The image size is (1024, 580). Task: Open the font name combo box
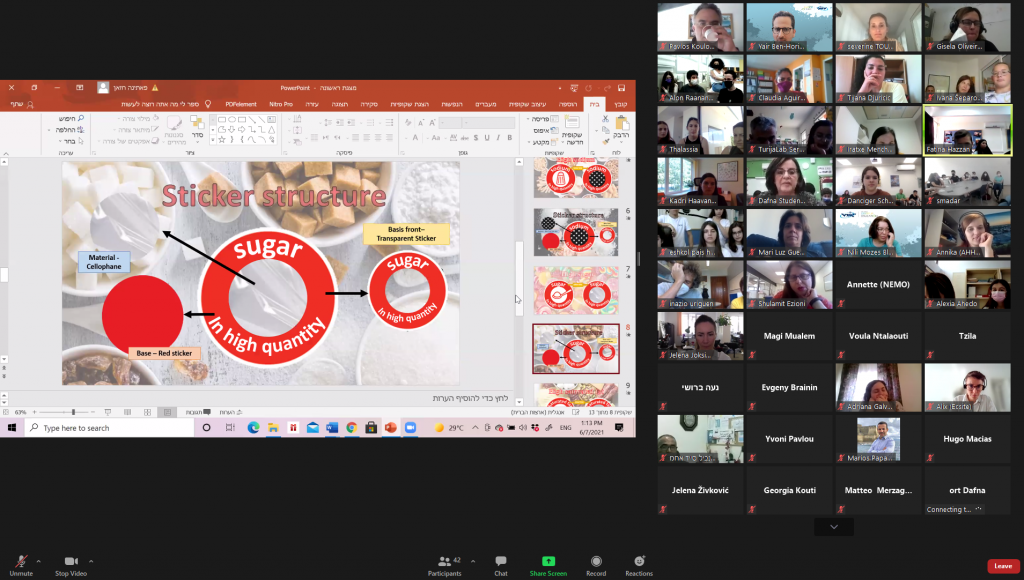pos(488,123)
